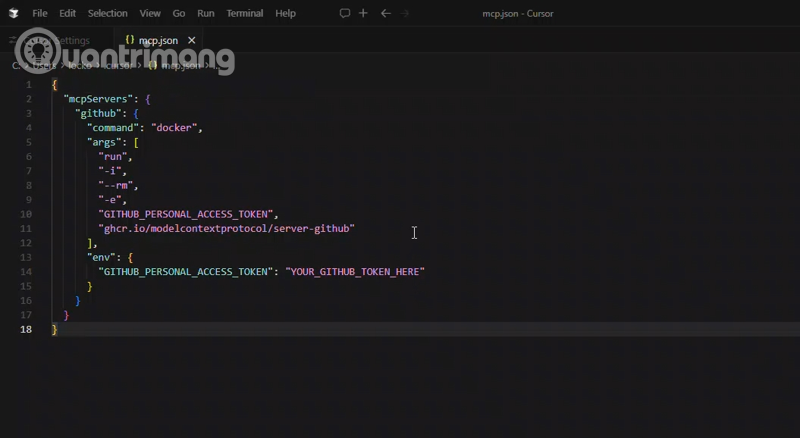
Task: Click "GITHUB_PERSONAL_ACCESS_TOKEN" key on line 14
Action: pos(186,272)
